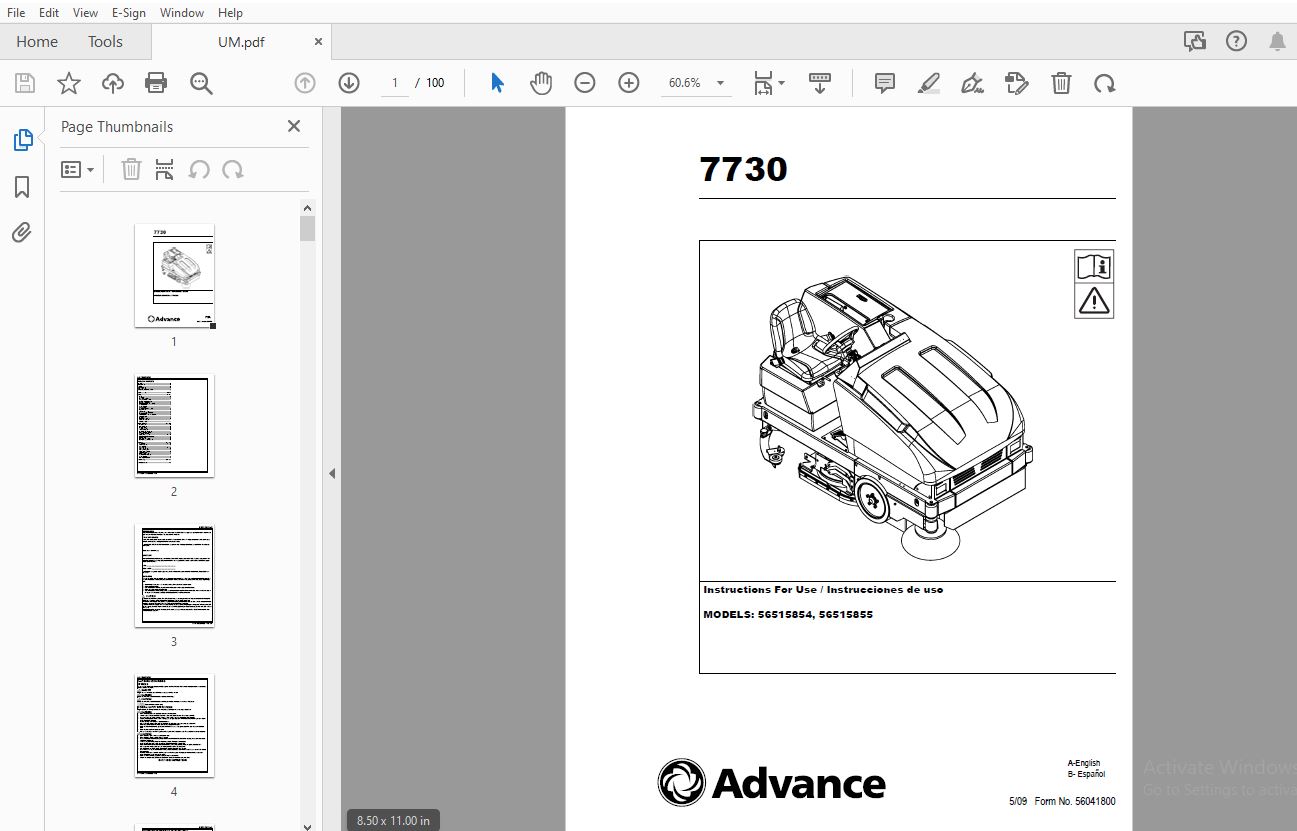This screenshot has width=1297, height=831.
Task: Activate the selection arrow tool
Action: [497, 83]
